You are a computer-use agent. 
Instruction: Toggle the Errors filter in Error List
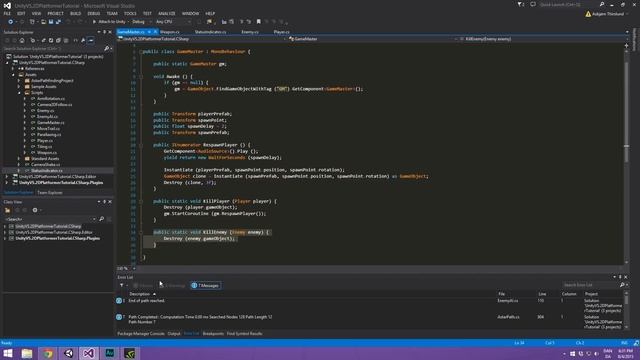tap(143, 285)
